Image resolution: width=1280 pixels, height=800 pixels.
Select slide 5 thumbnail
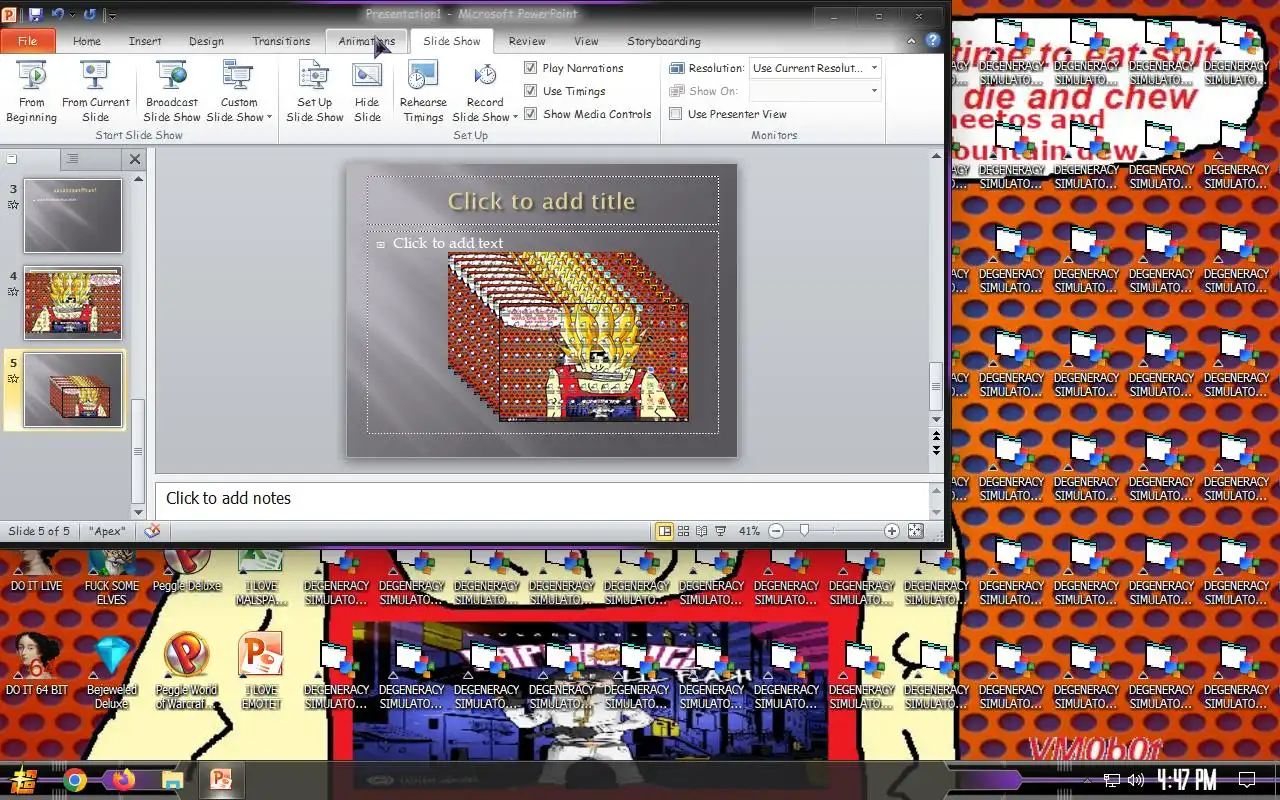tap(73, 390)
